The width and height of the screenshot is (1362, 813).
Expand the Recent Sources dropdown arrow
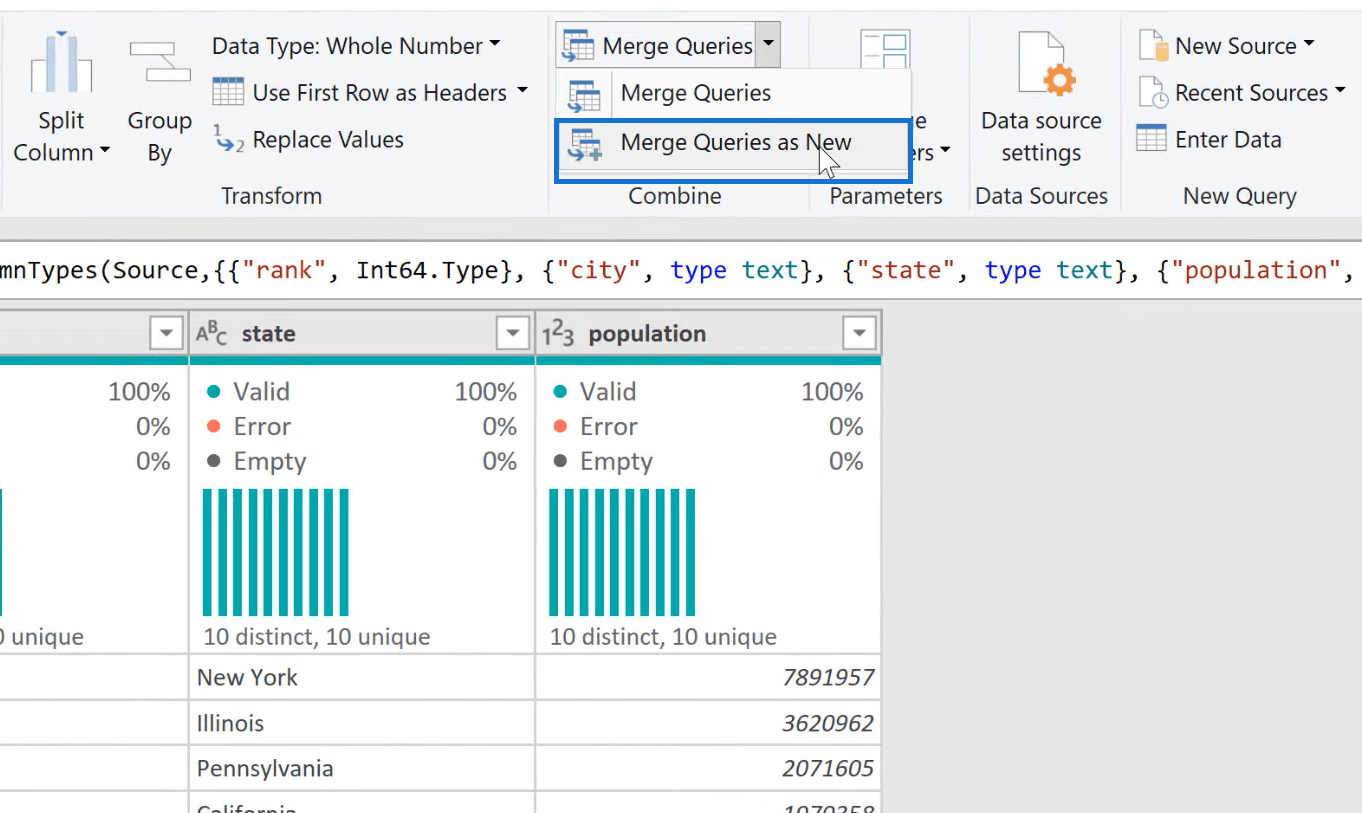1340,92
